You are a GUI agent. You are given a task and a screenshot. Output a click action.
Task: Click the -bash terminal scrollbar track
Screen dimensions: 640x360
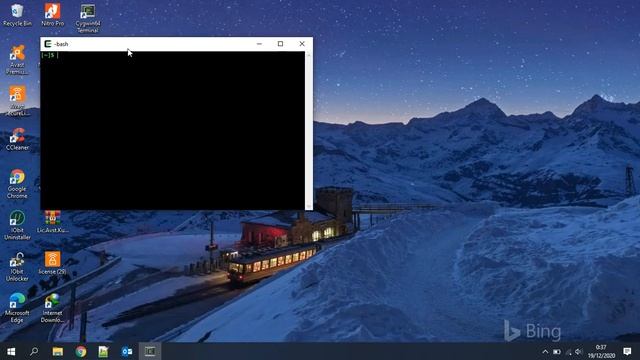[309, 131]
